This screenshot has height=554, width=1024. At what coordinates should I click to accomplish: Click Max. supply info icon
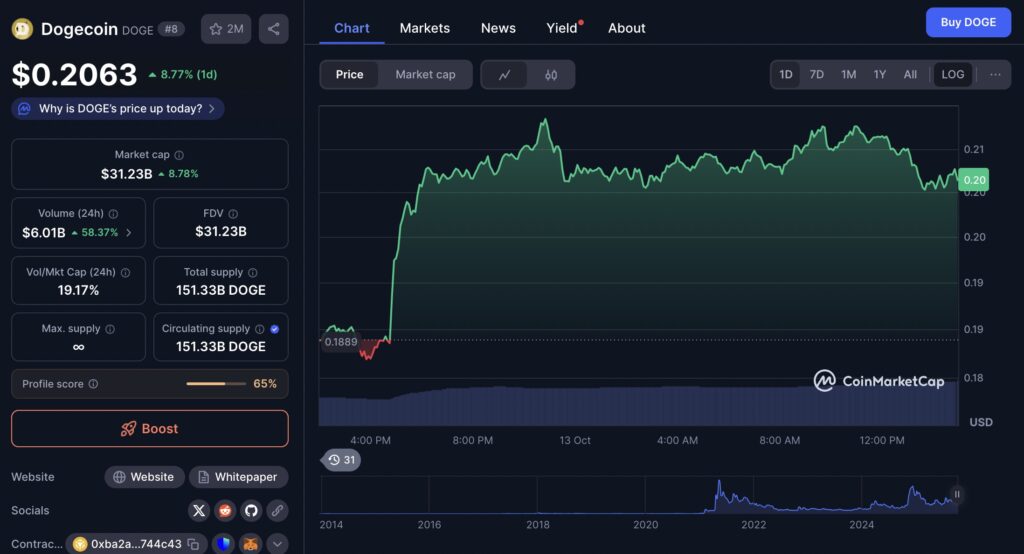point(110,329)
